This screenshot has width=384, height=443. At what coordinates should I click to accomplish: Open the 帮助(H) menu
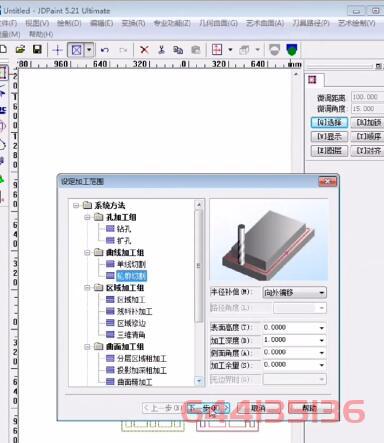tap(41, 34)
